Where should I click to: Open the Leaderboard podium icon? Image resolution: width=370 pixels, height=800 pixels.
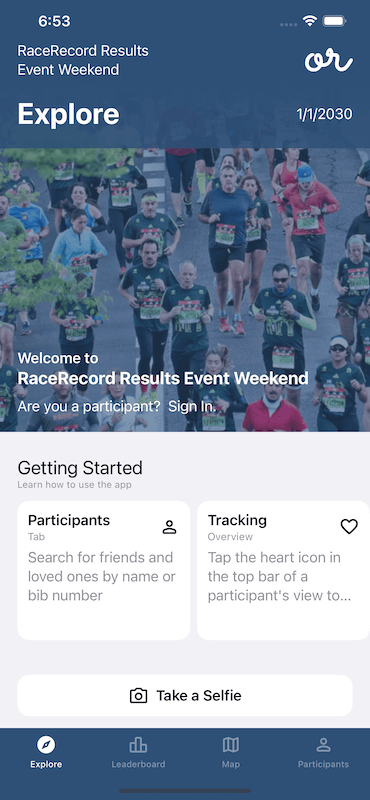(x=138, y=745)
